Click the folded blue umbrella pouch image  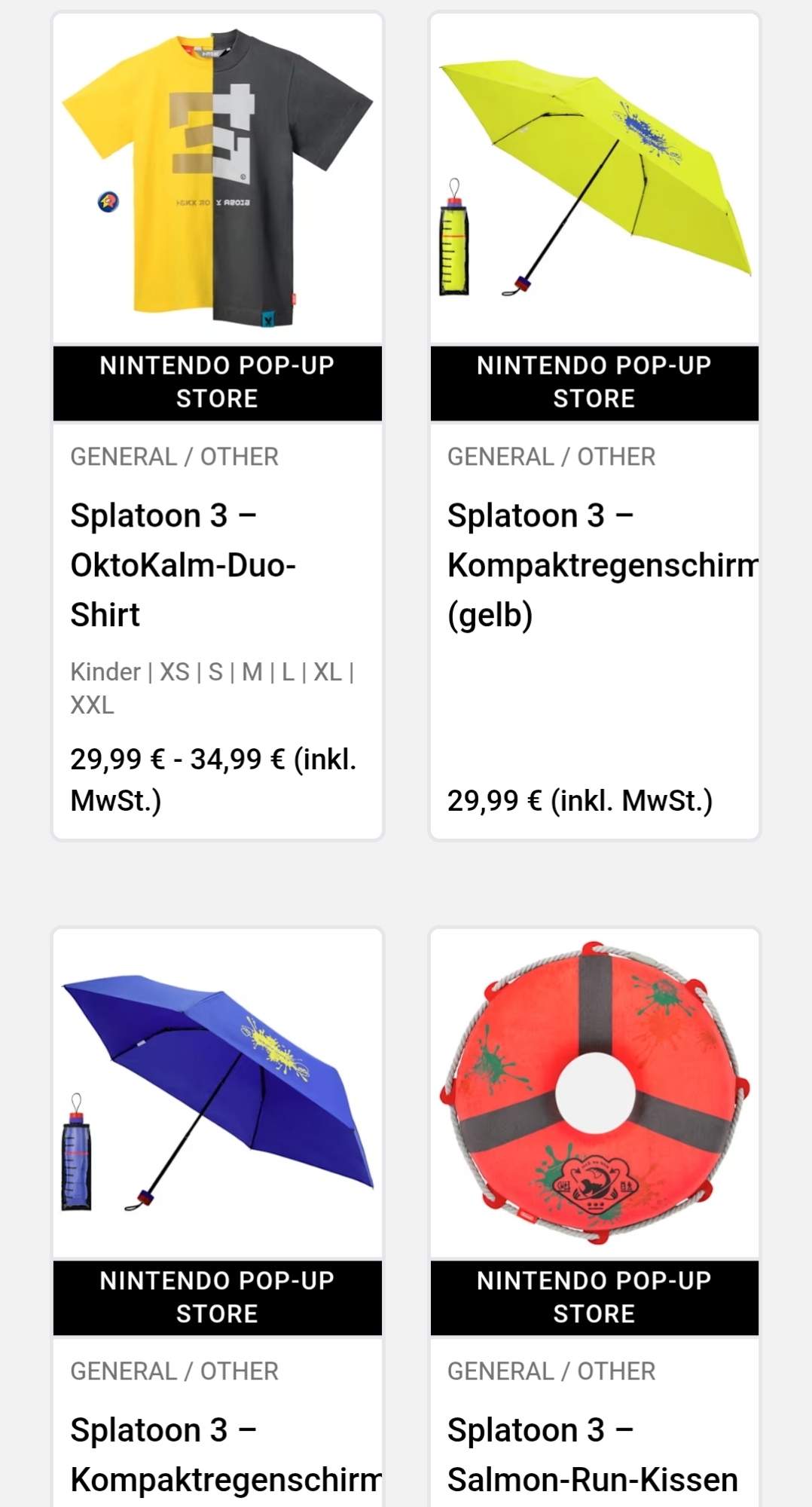76,1160
